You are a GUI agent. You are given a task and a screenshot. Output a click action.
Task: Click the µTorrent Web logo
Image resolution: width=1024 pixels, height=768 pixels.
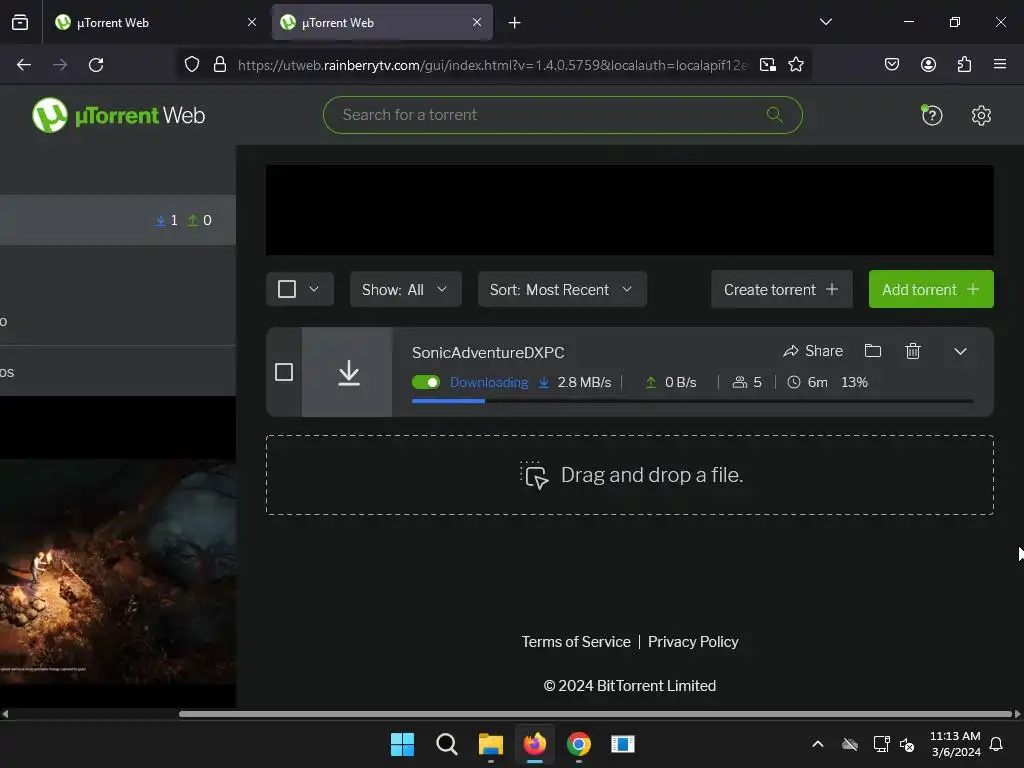119,116
